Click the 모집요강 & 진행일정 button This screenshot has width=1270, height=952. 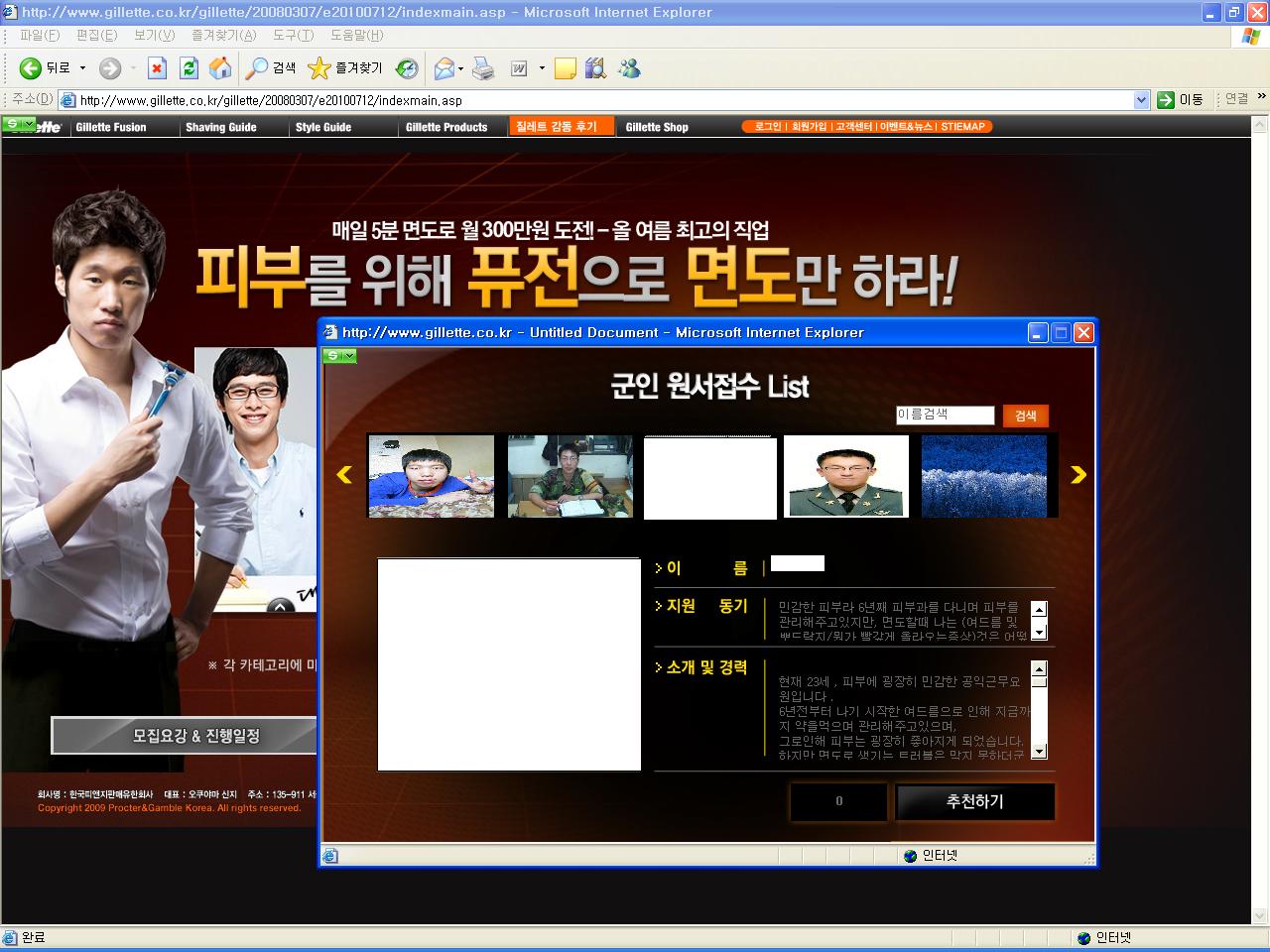[185, 736]
